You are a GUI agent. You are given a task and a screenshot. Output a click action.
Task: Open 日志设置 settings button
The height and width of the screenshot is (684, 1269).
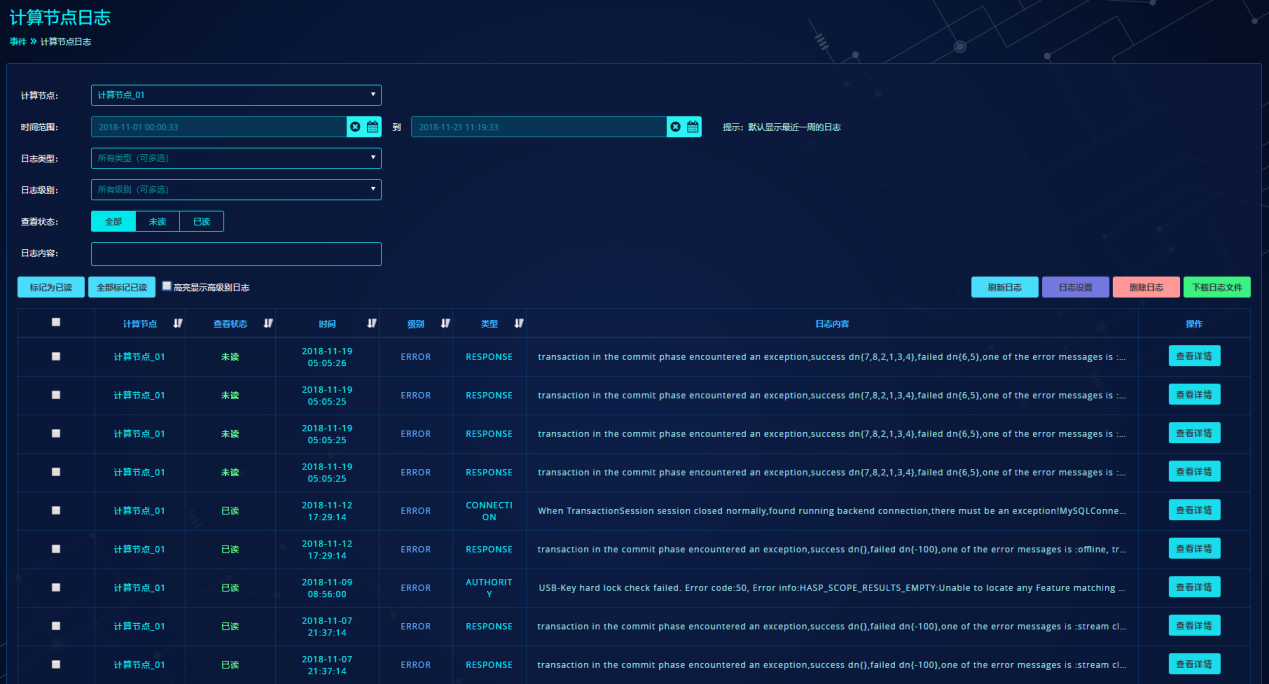click(x=1076, y=287)
